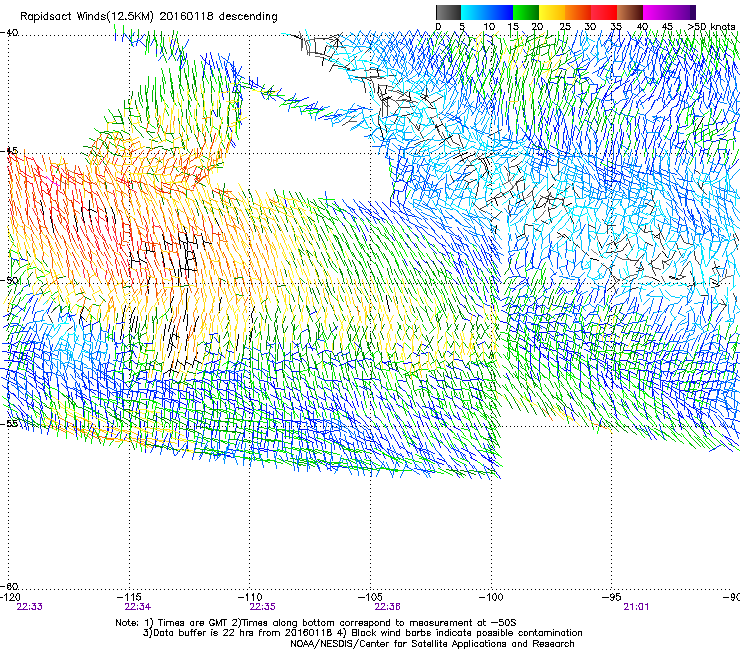This screenshot has width=740, height=650.
Task: Click the dark blue 10-15 knots legend segment
Action: (x=500, y=12)
